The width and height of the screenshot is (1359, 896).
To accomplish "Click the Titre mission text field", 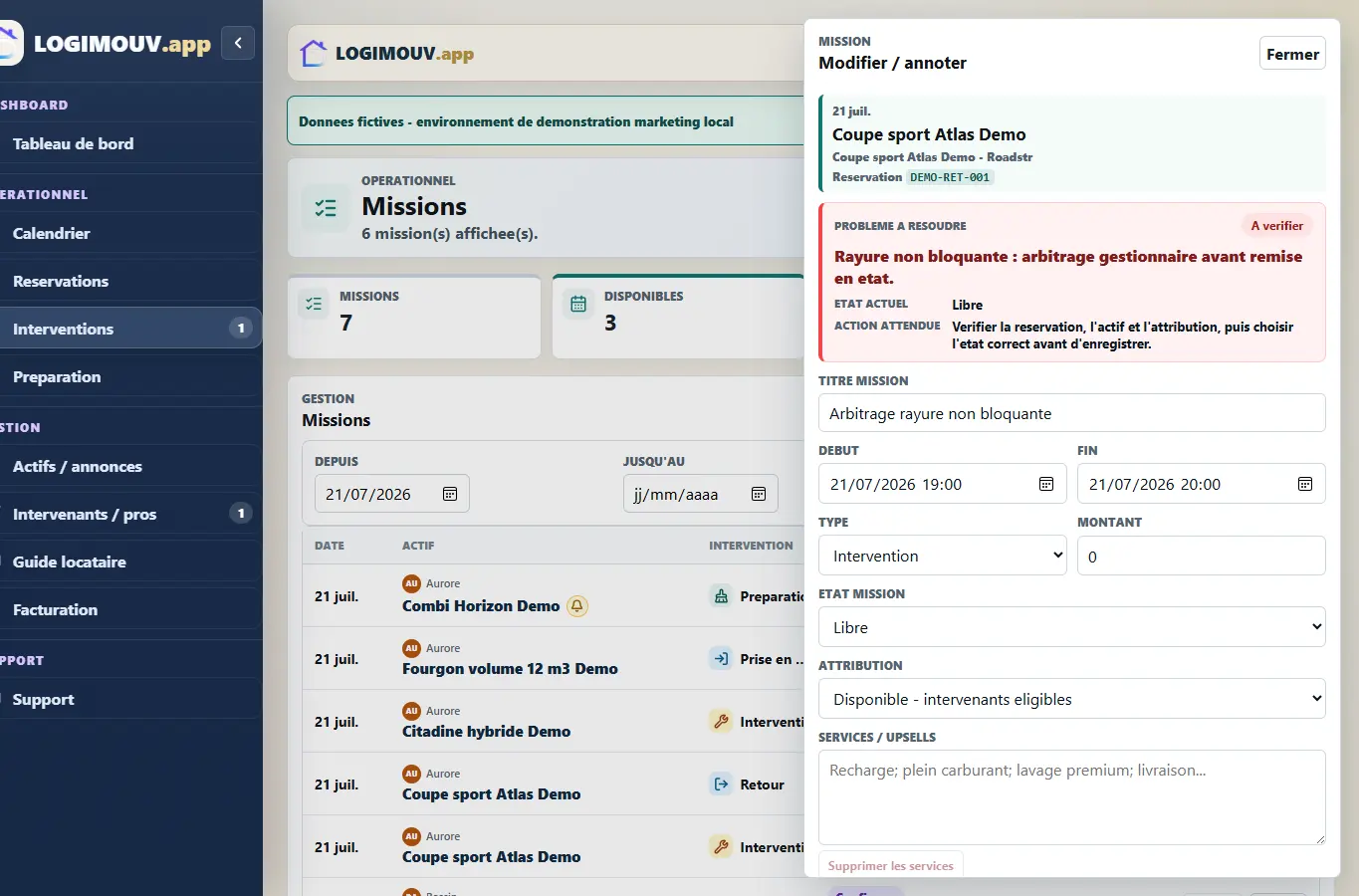I will click(x=1072, y=413).
